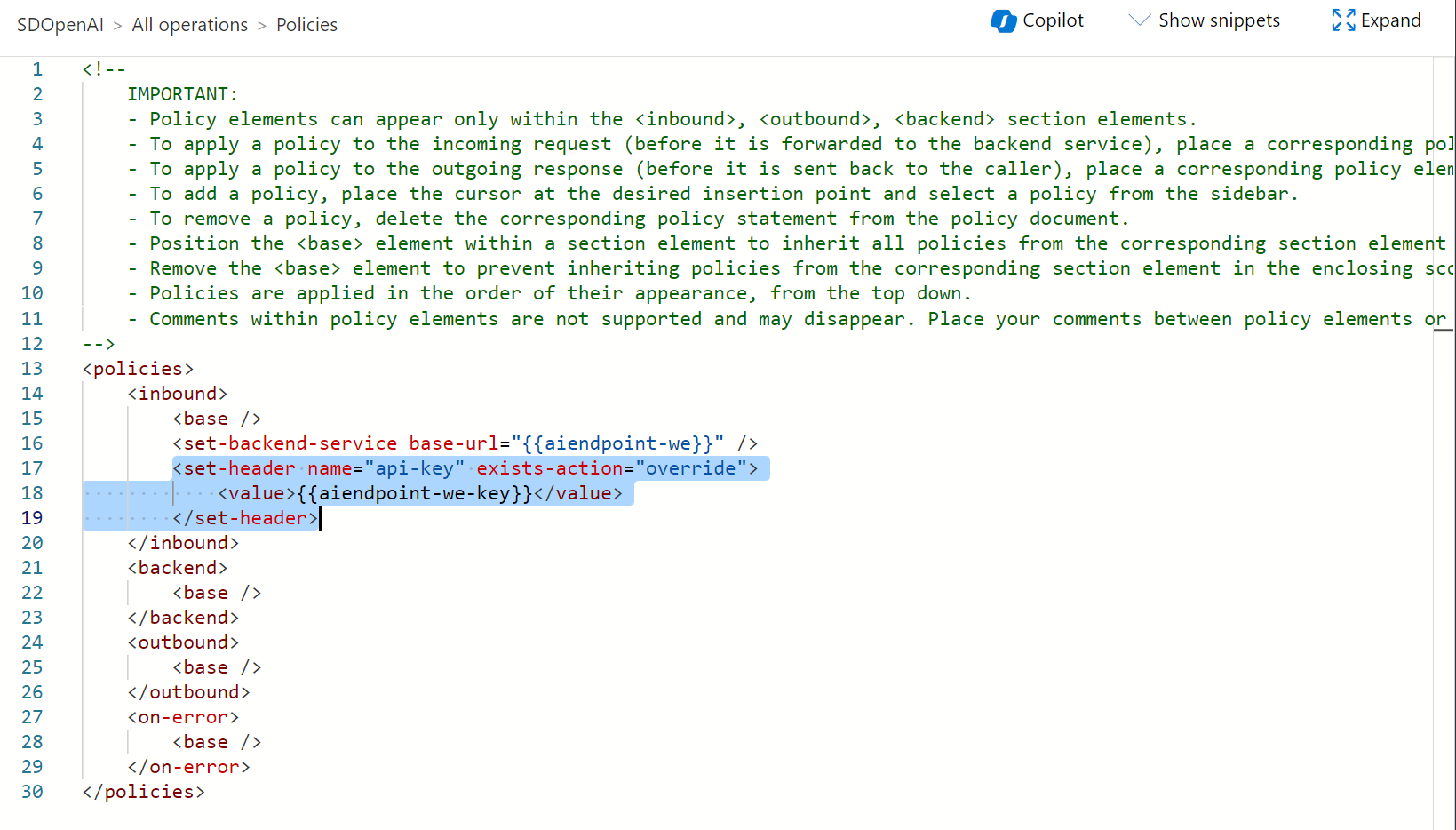Image resolution: width=1456 pixels, height=830 pixels.
Task: Click line number 17 in the gutter
Action: click(x=32, y=468)
